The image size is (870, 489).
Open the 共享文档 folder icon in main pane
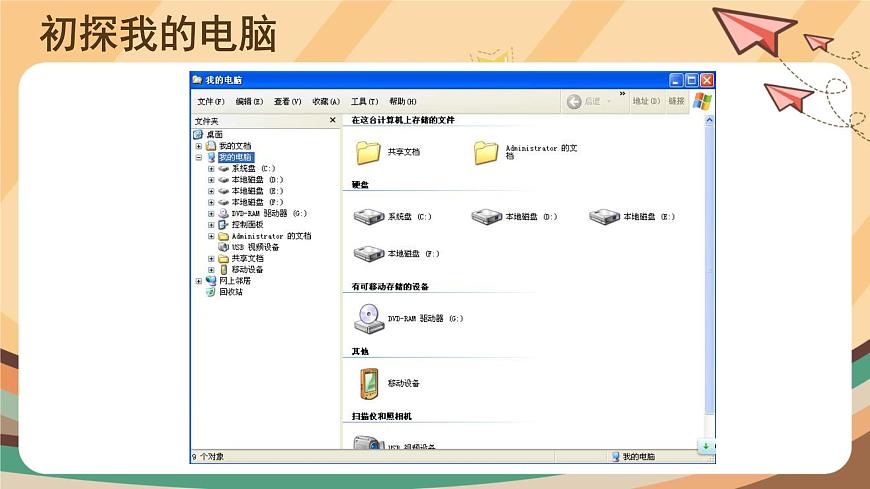point(368,153)
